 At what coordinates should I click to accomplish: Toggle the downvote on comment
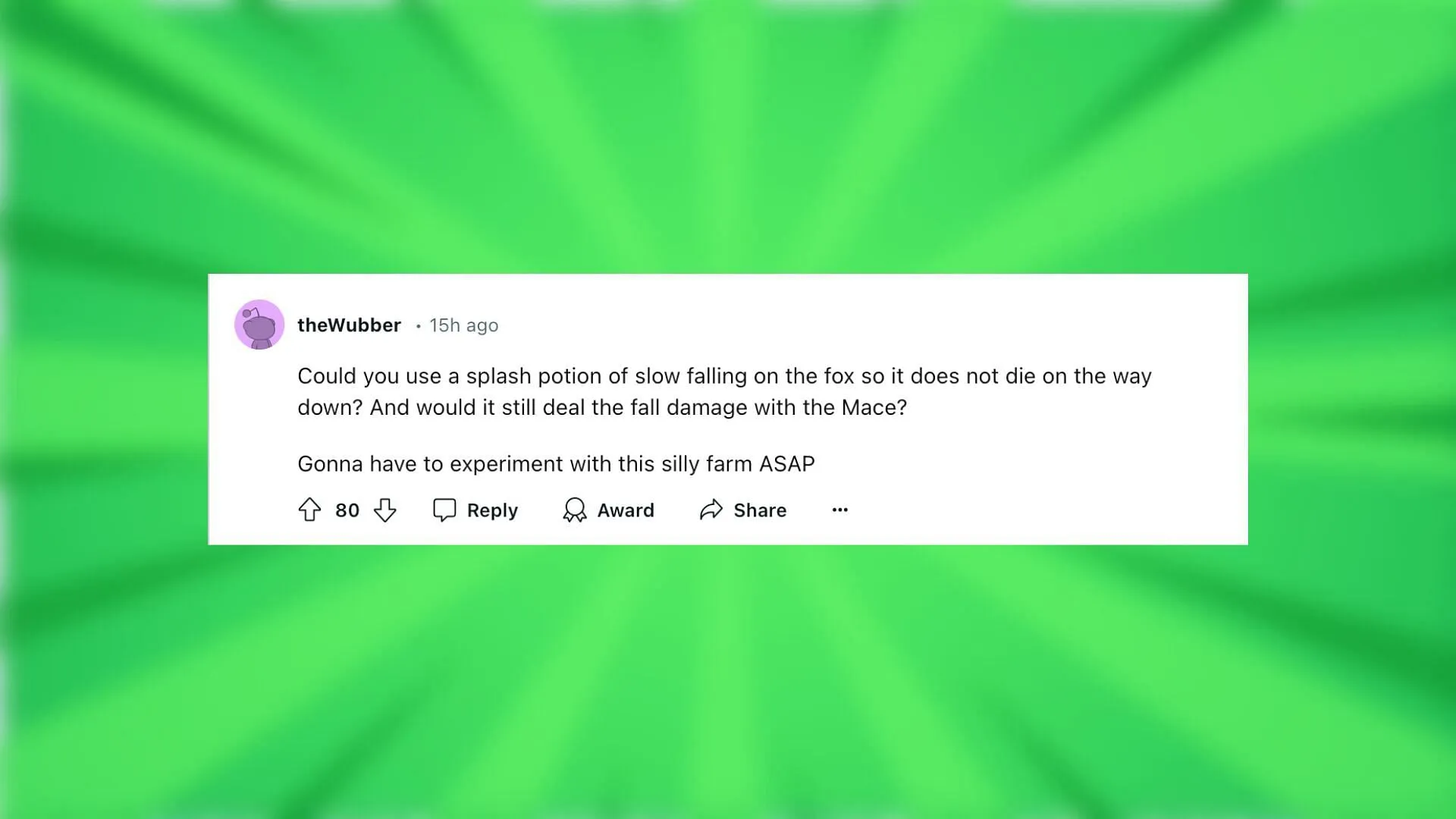click(385, 510)
